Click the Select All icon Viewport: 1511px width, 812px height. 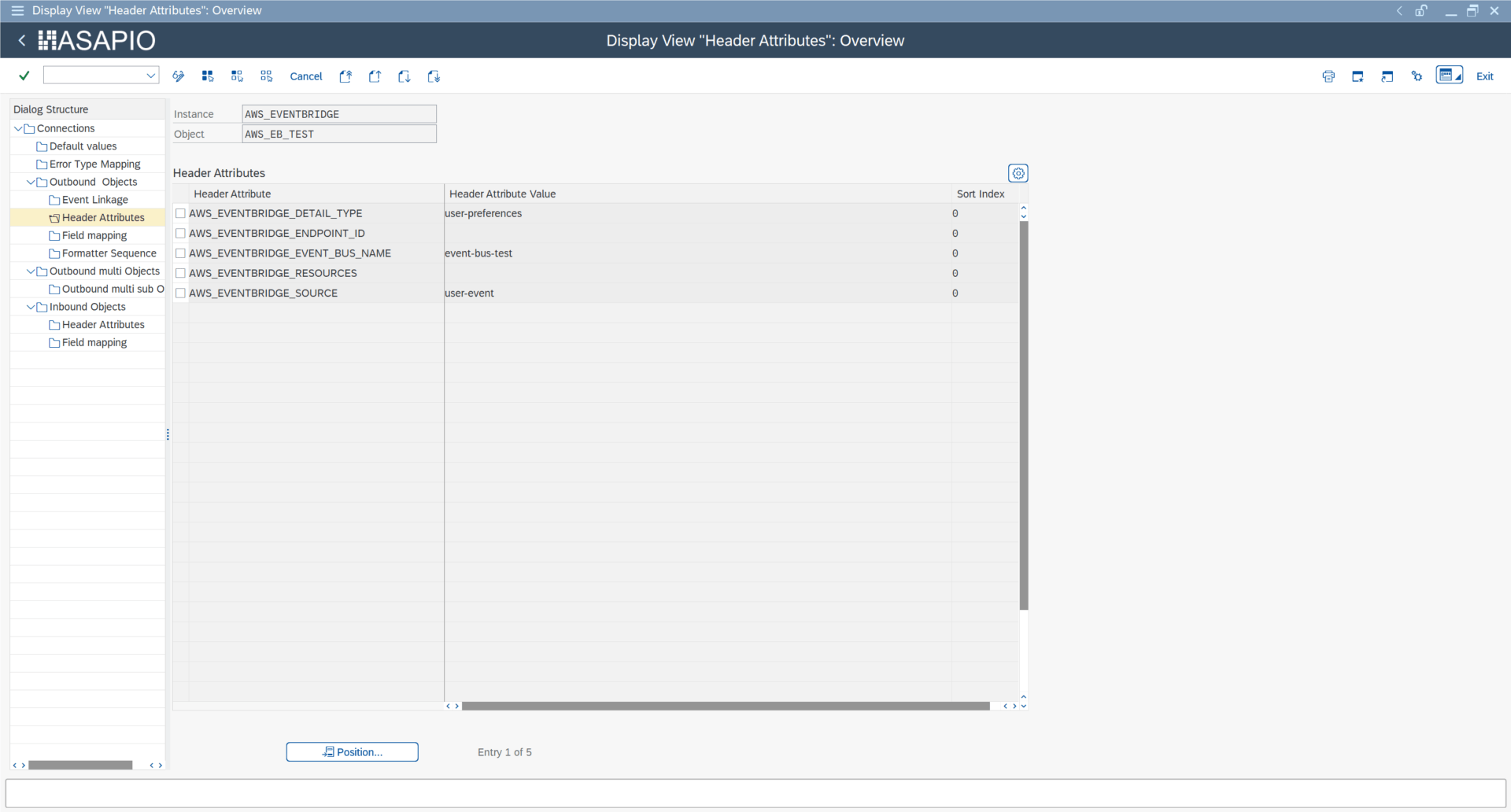208,76
